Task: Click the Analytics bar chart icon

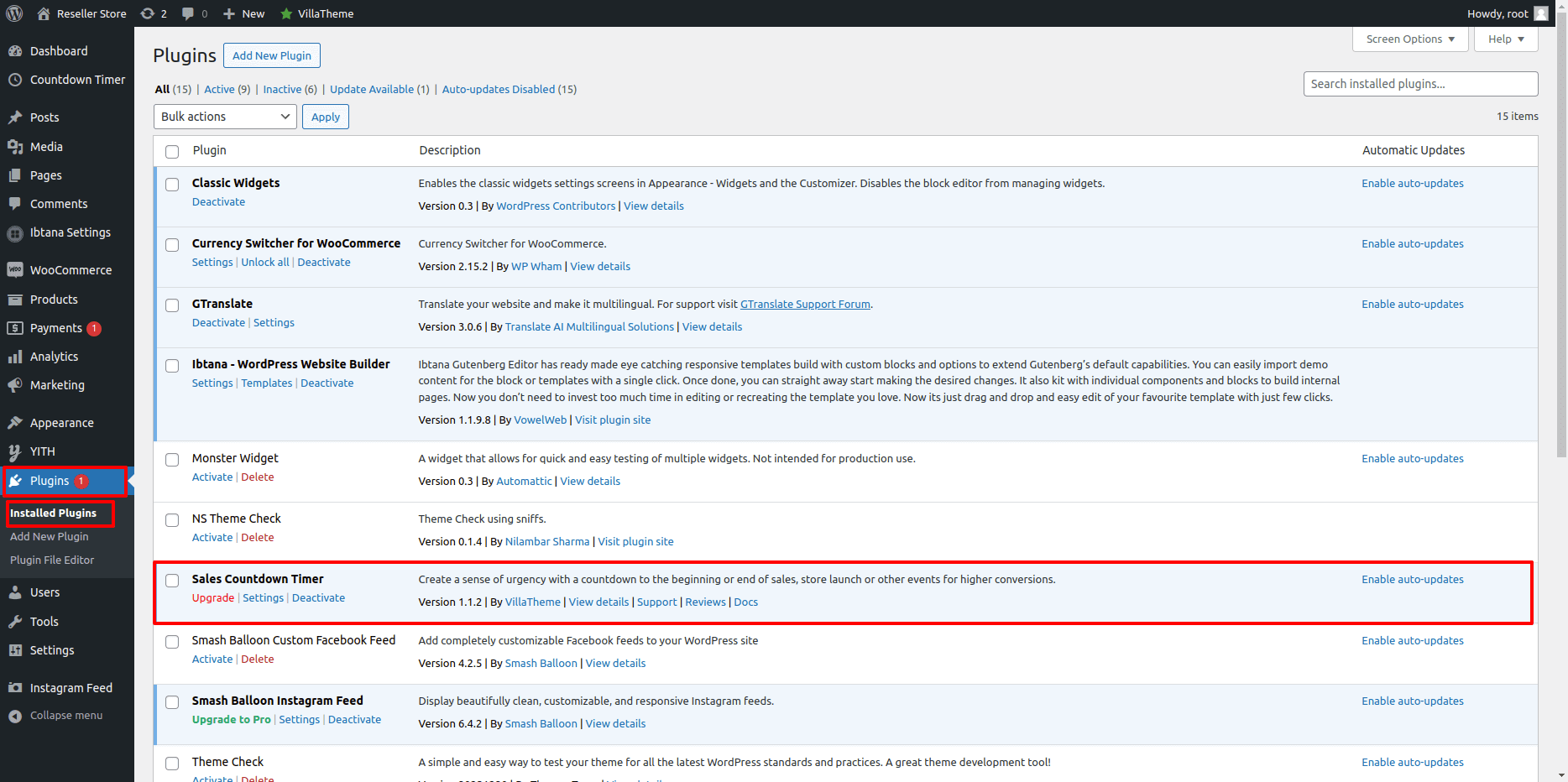Action: tap(15, 357)
